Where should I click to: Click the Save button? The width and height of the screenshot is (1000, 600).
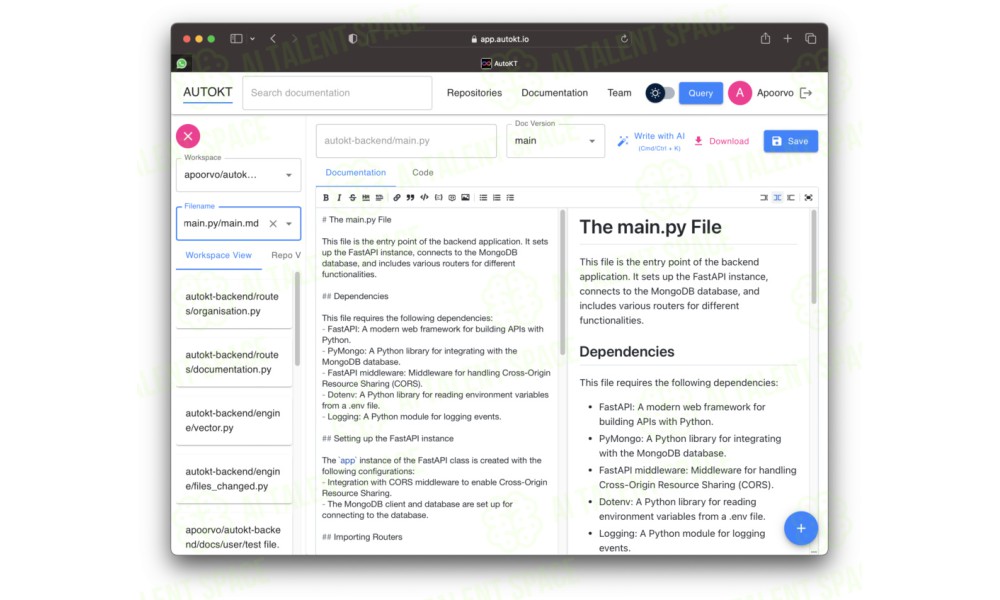(791, 141)
